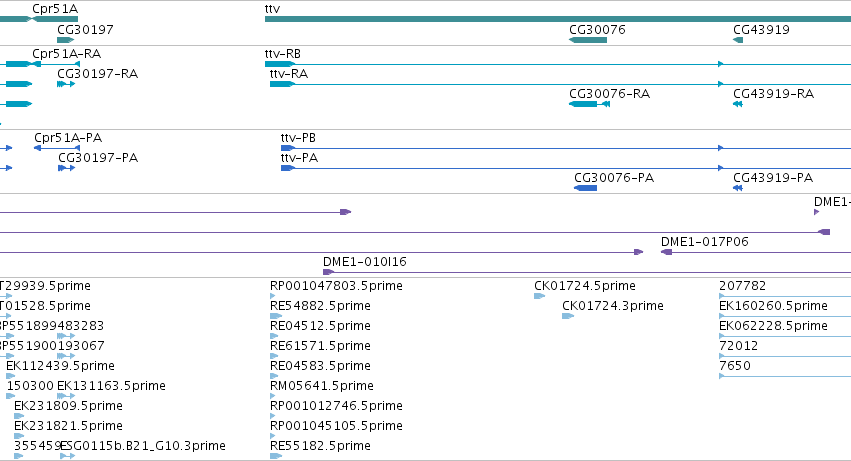
Task: Click the EK160260.5prime EST label
Action: coord(773,306)
